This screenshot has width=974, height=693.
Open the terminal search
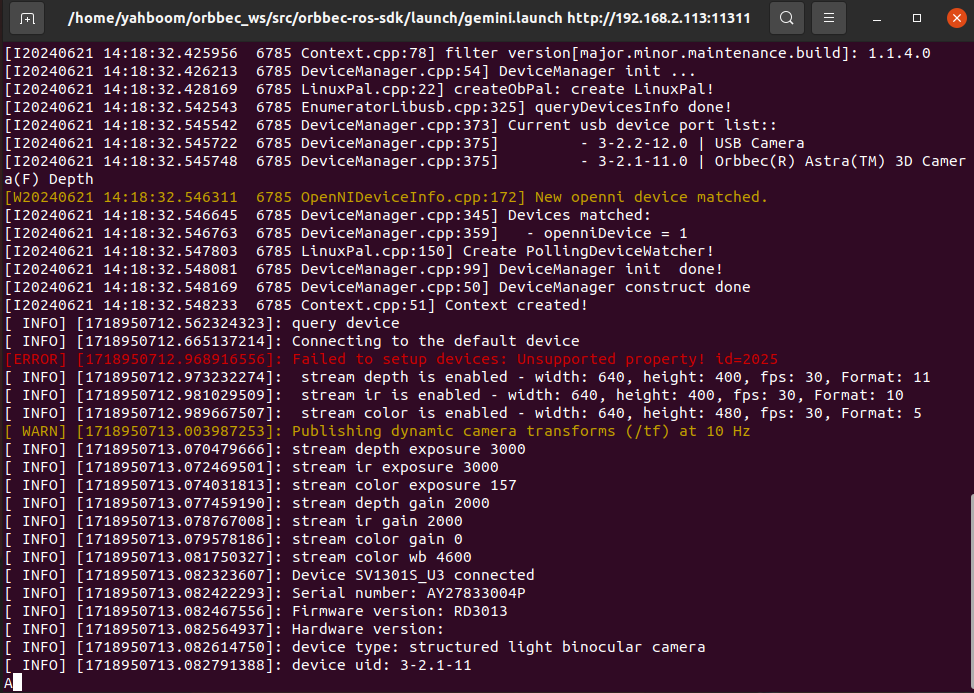coord(786,18)
